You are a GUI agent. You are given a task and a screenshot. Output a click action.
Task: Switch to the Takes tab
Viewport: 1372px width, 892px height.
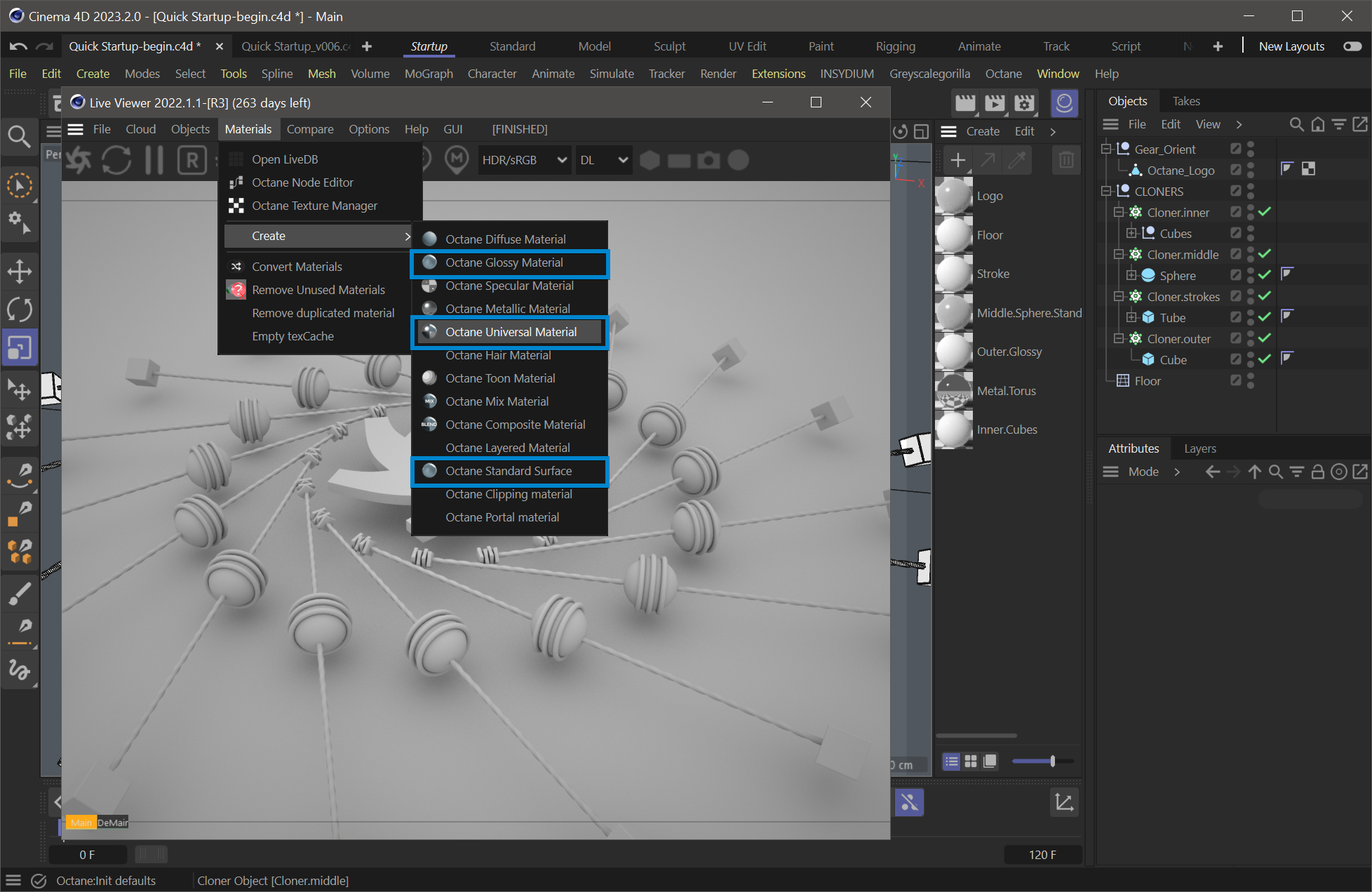point(1185,101)
